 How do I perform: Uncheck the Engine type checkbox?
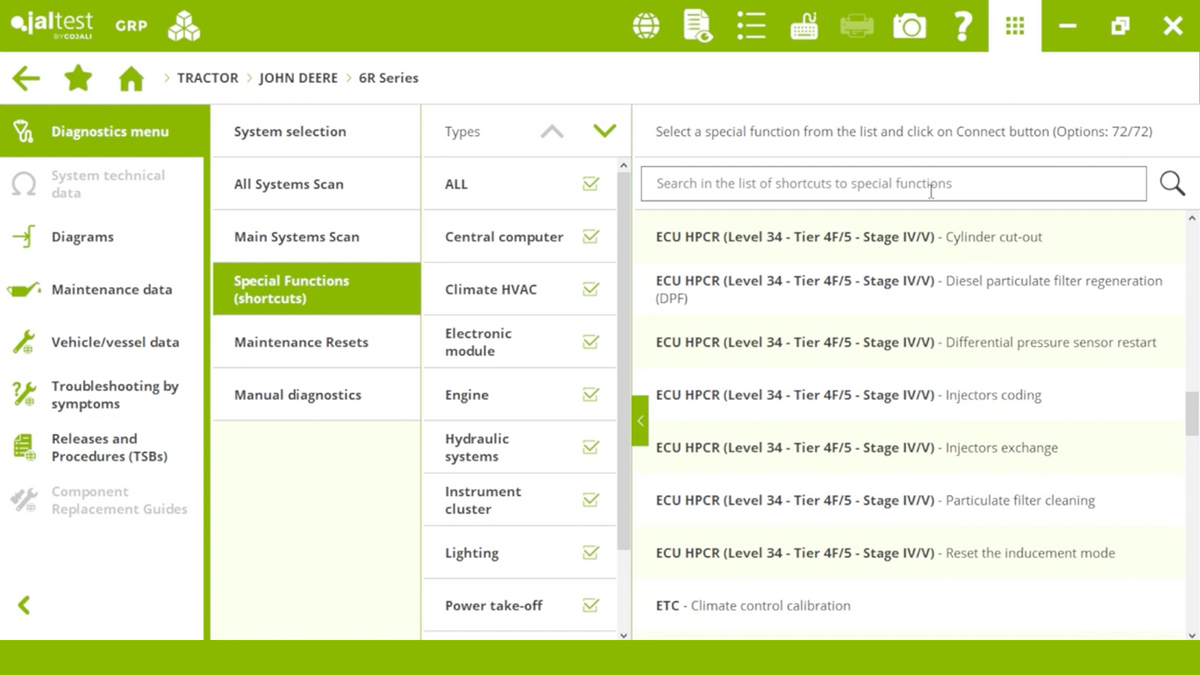pyautogui.click(x=591, y=395)
